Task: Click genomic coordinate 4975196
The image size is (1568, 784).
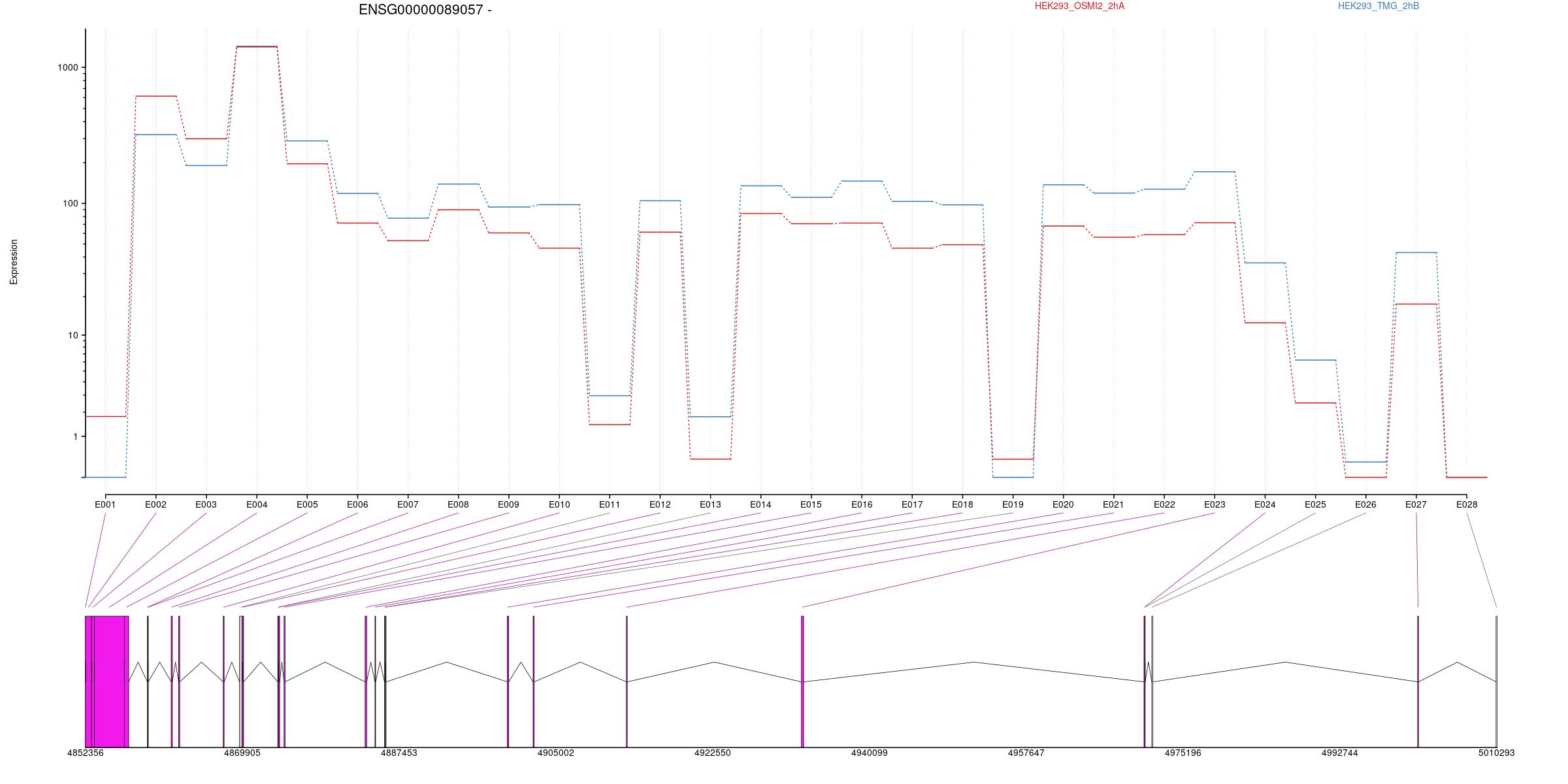Action: click(x=1183, y=753)
